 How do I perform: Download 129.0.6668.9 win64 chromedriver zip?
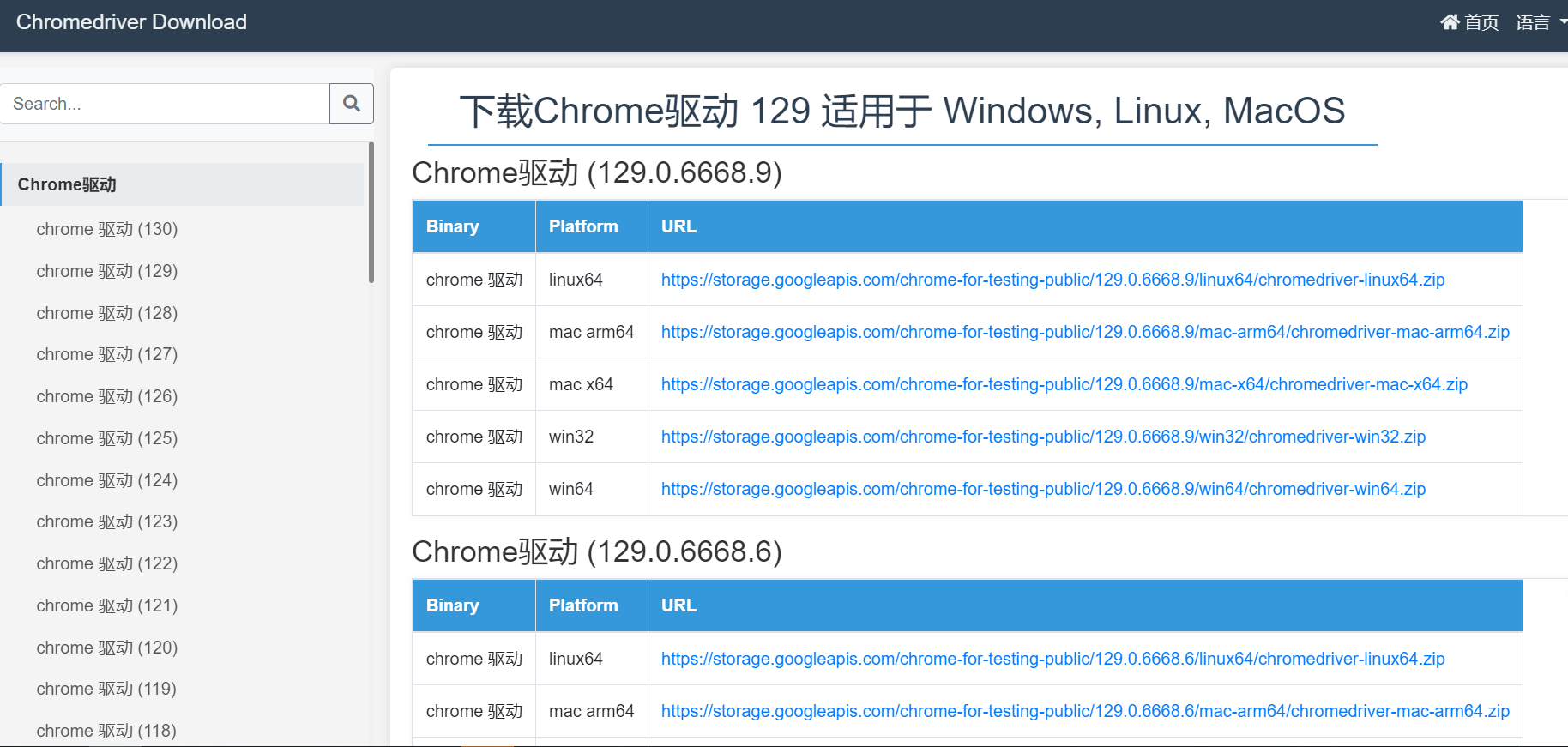(x=1043, y=489)
